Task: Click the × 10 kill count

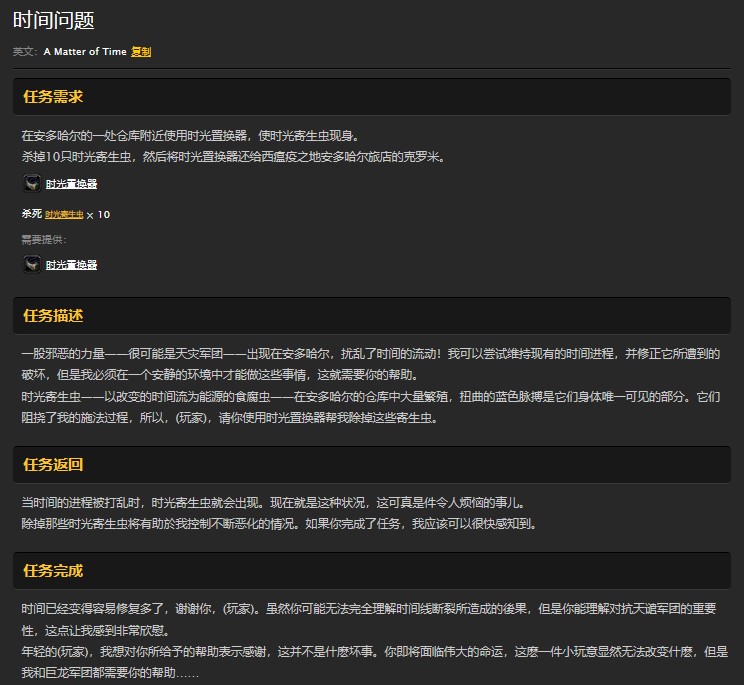Action: click(x=98, y=214)
